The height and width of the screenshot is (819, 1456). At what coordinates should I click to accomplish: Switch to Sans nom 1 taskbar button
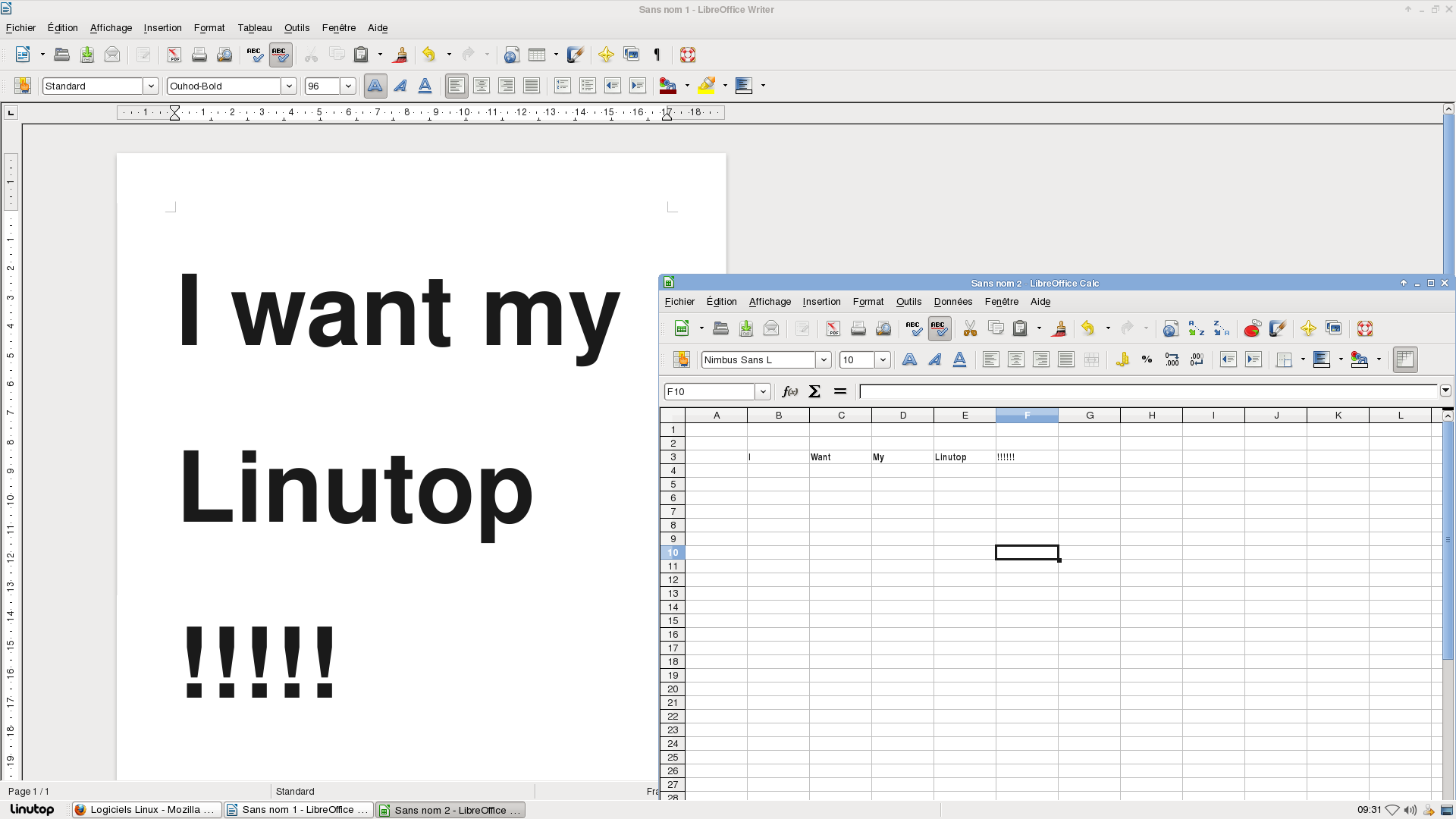click(299, 810)
